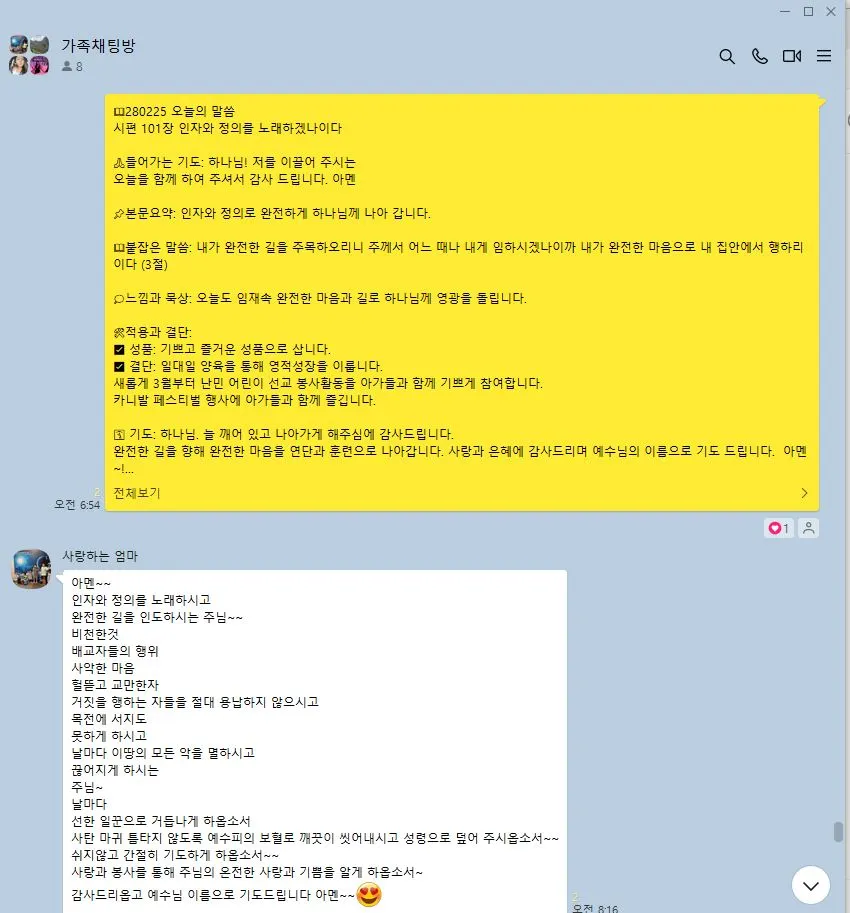Screen dimensions: 850x913
Task: Click the heart-eyes emoji in mom's message
Action: (369, 894)
